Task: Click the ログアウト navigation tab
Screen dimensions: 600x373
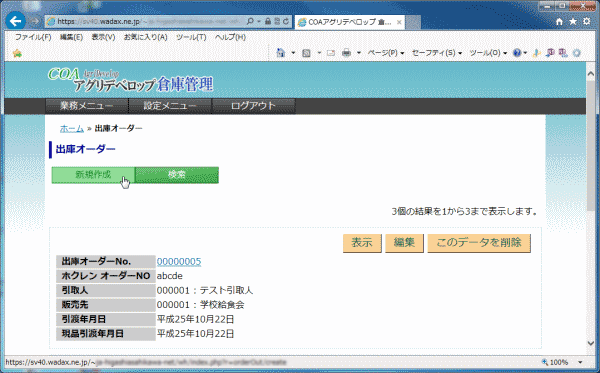Action: pyautogui.click(x=253, y=106)
